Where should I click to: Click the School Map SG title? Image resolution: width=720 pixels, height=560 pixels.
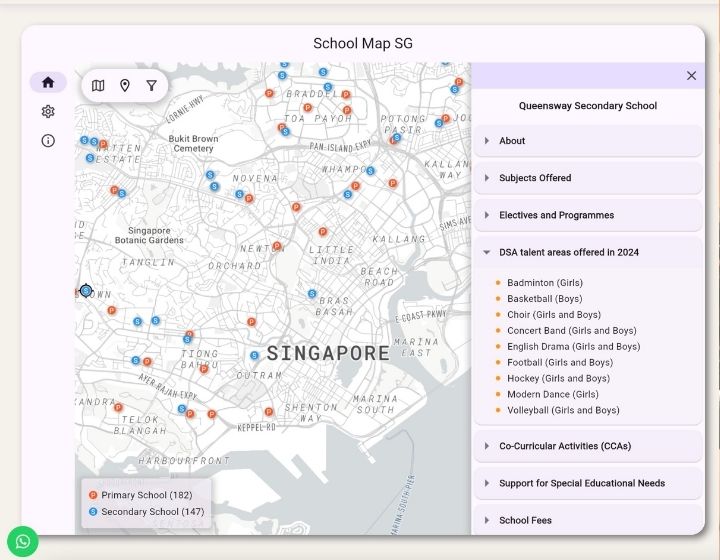click(363, 44)
